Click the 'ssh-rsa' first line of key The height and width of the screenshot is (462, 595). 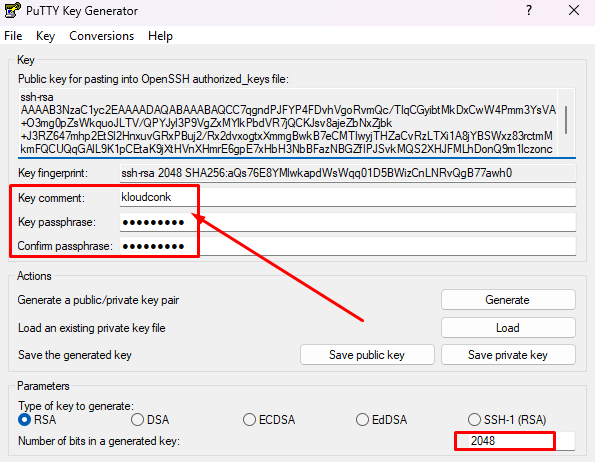37,97
